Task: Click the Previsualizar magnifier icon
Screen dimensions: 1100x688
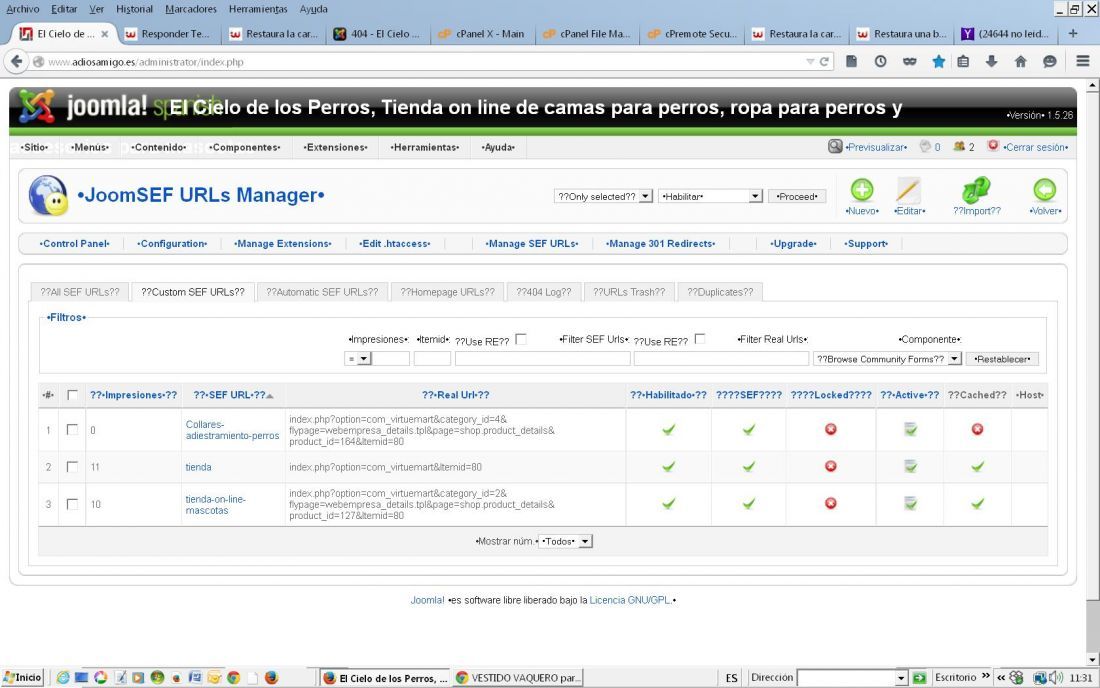Action: [835, 147]
